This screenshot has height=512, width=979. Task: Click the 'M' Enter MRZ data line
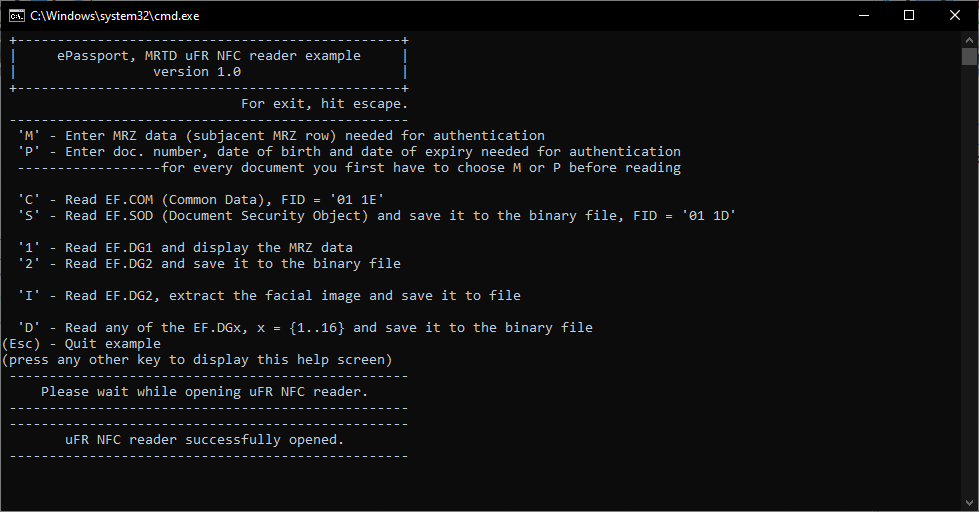click(x=281, y=135)
